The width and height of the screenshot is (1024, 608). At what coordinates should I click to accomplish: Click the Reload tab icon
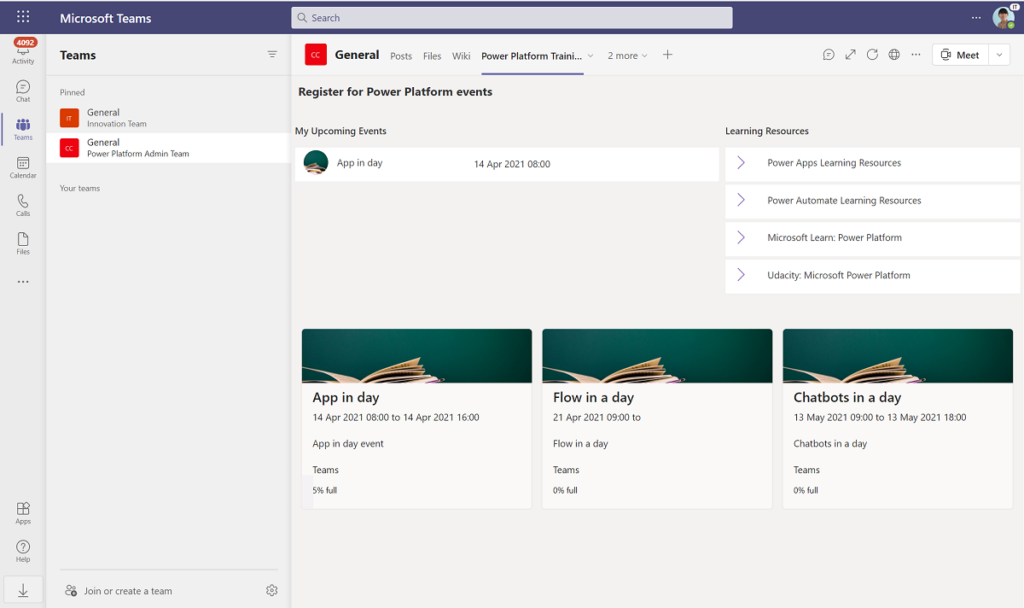[x=872, y=55]
